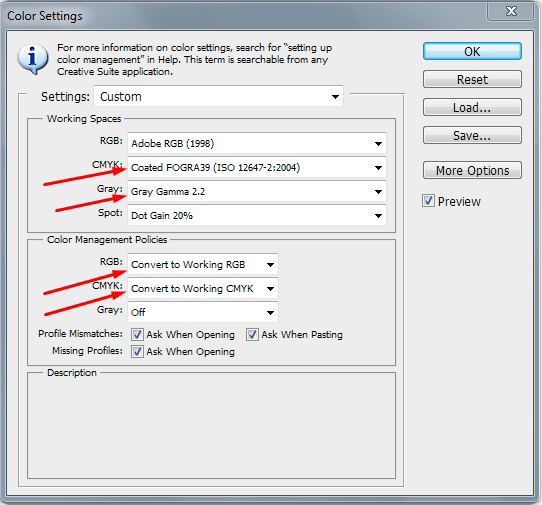Viewport: 542px width, 505px height.
Task: Show More Options
Action: [x=472, y=170]
